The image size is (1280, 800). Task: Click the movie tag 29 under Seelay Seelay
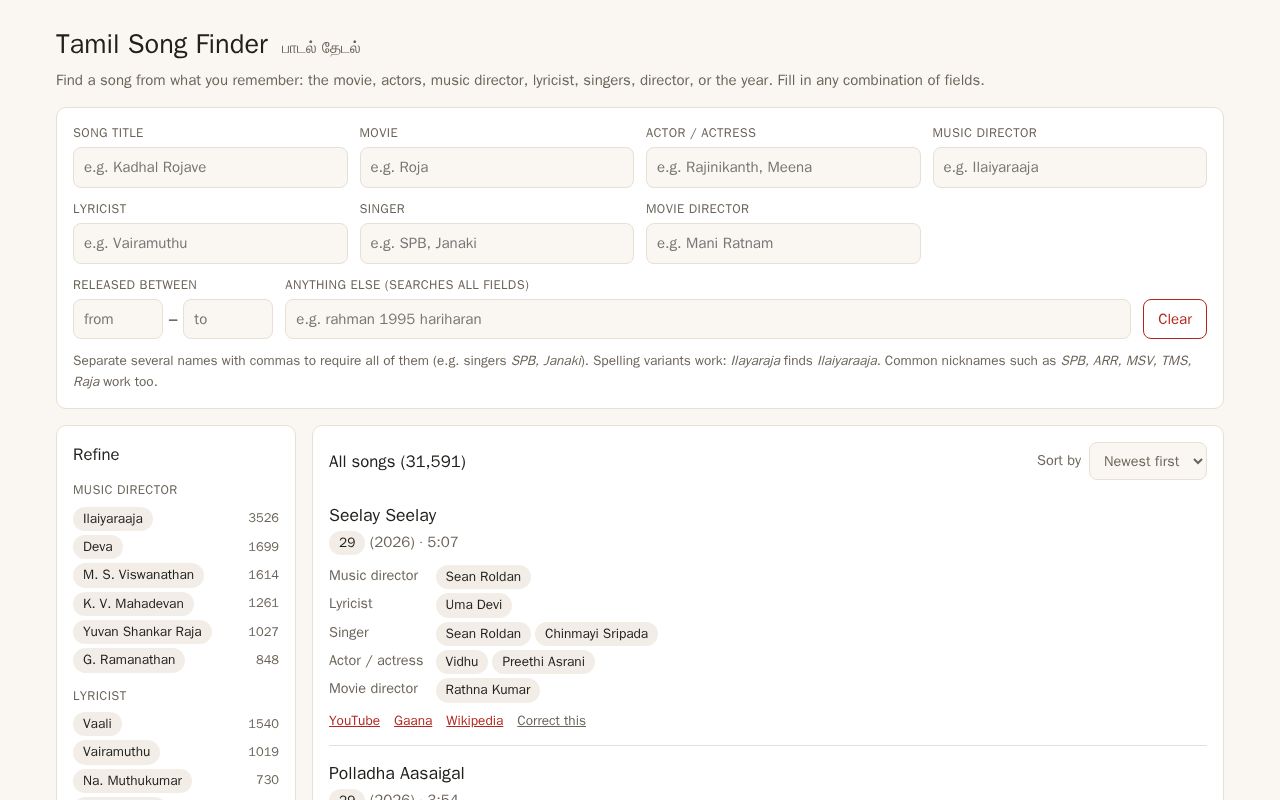(347, 543)
